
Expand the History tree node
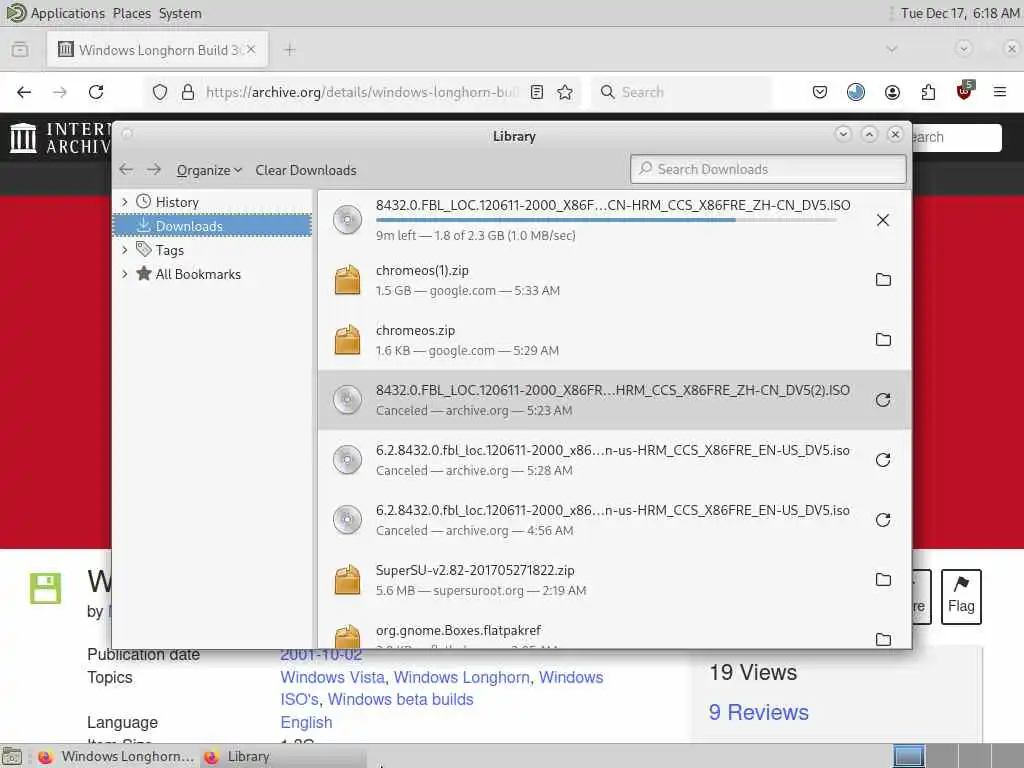tap(125, 202)
